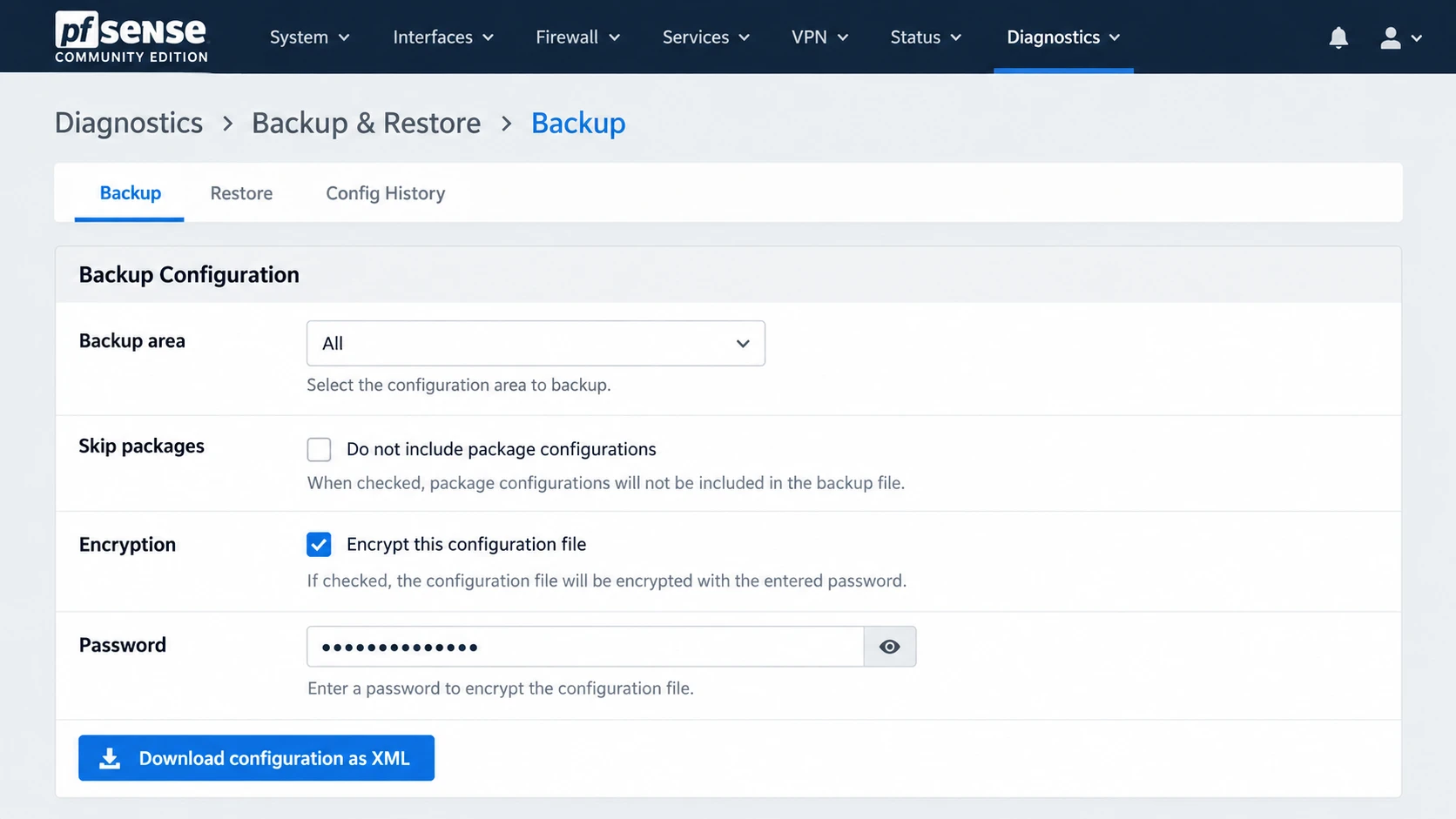Click the blue Backup breadcrumb
This screenshot has width=1456, height=819.
(x=578, y=123)
